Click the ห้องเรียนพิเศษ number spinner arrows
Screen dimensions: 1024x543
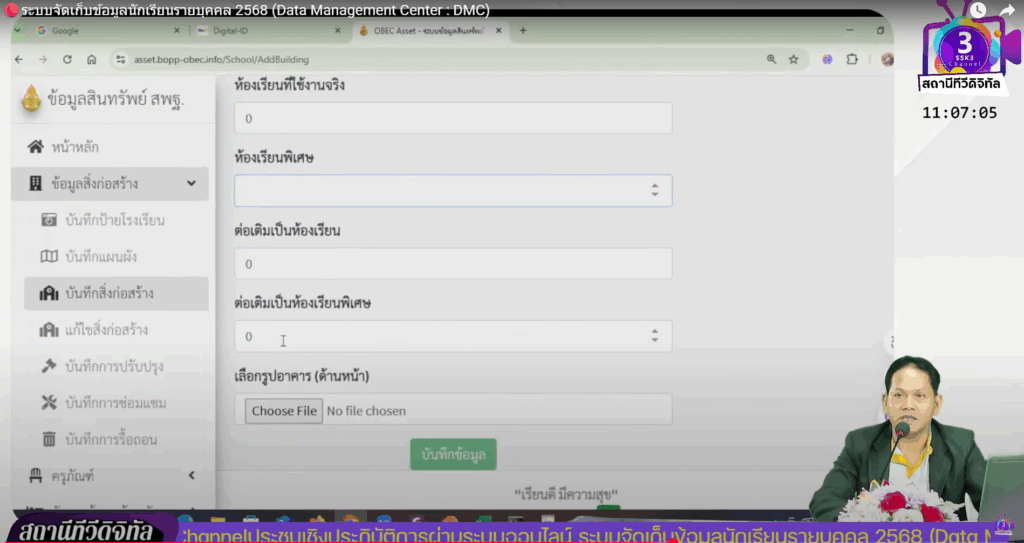(654, 190)
